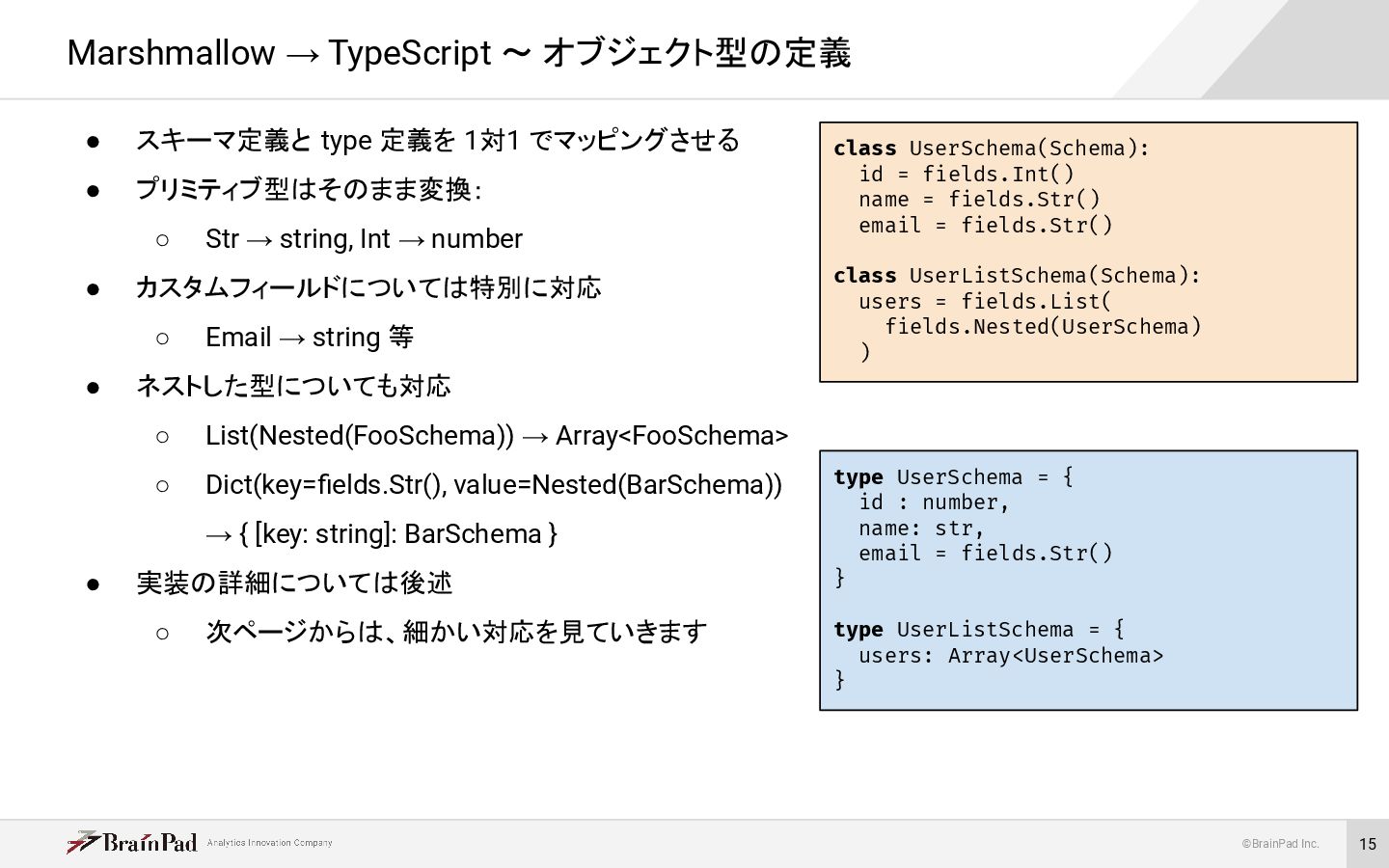Click the sub-bullet 'Email → string 等'
This screenshot has height=868, width=1389.
point(310,338)
